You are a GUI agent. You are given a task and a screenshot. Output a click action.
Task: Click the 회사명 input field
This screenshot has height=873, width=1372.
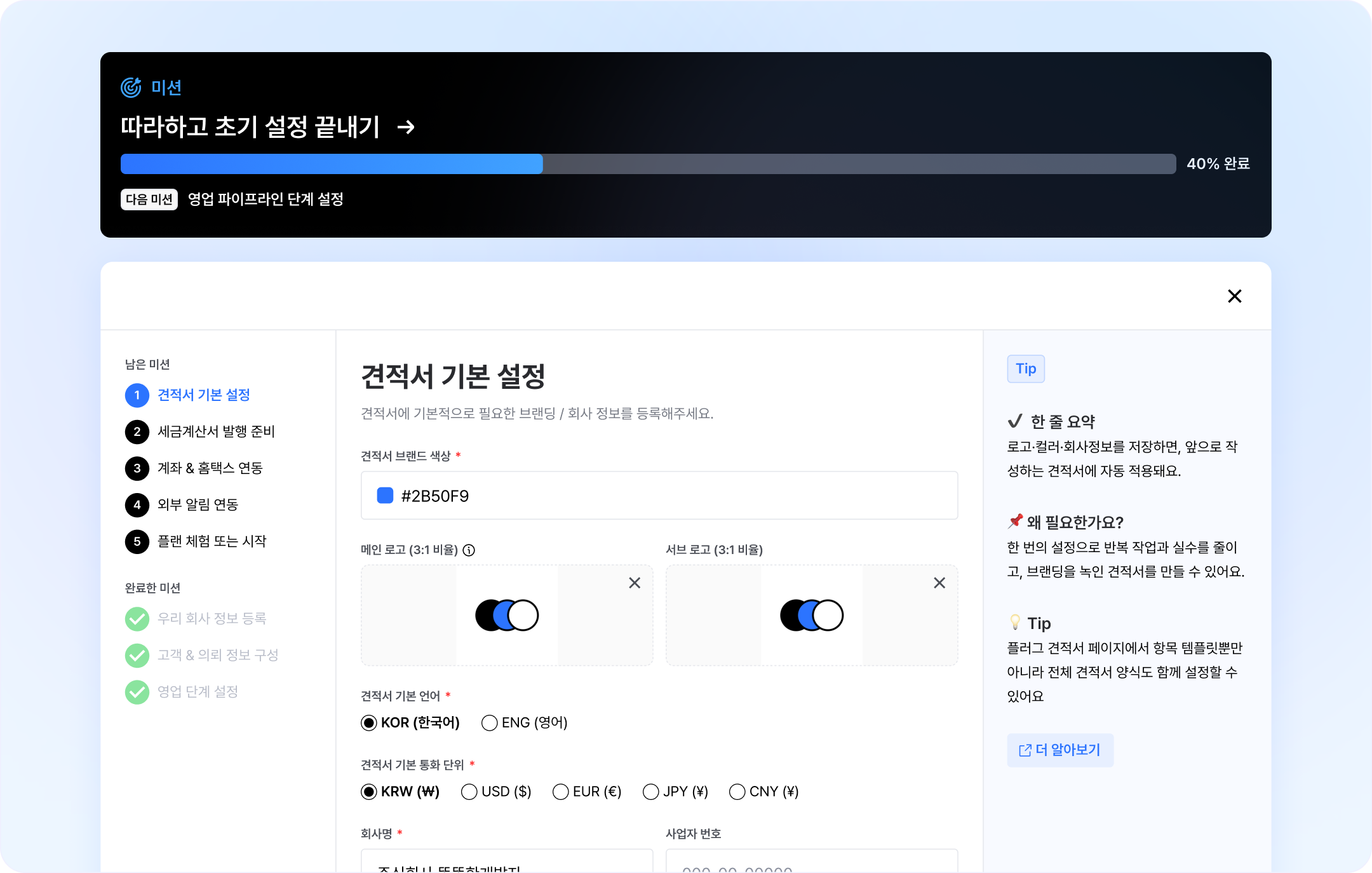click(506, 863)
